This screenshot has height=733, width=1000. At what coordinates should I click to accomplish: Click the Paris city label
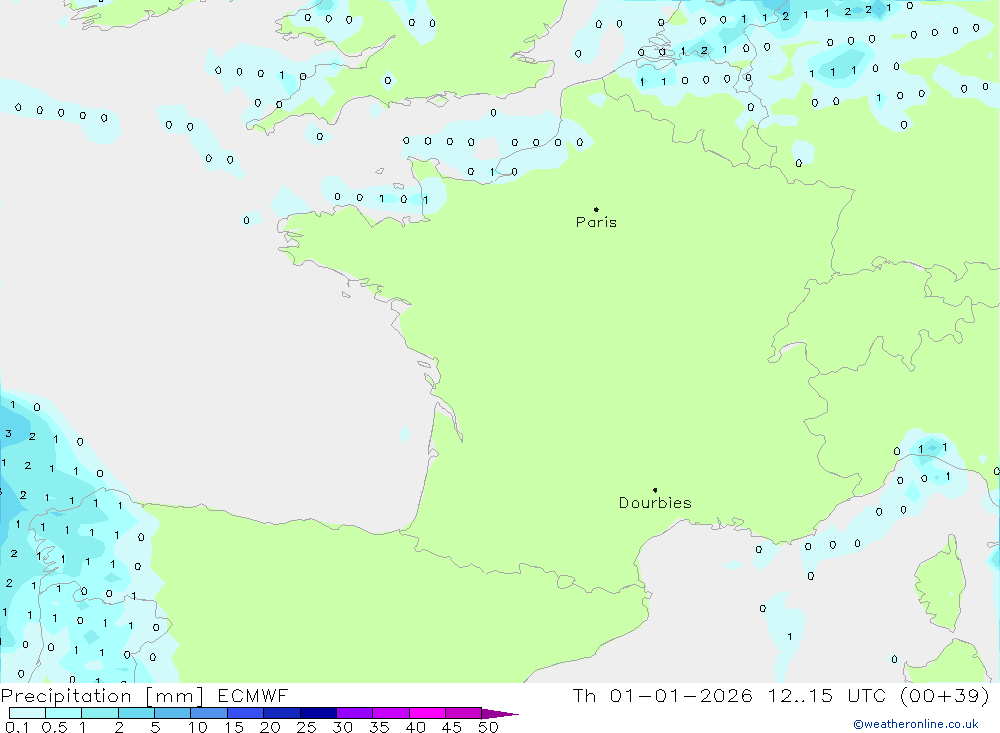596,222
